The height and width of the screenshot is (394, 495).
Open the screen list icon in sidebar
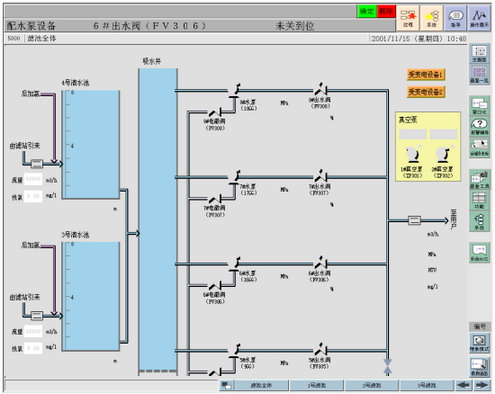coord(479,74)
